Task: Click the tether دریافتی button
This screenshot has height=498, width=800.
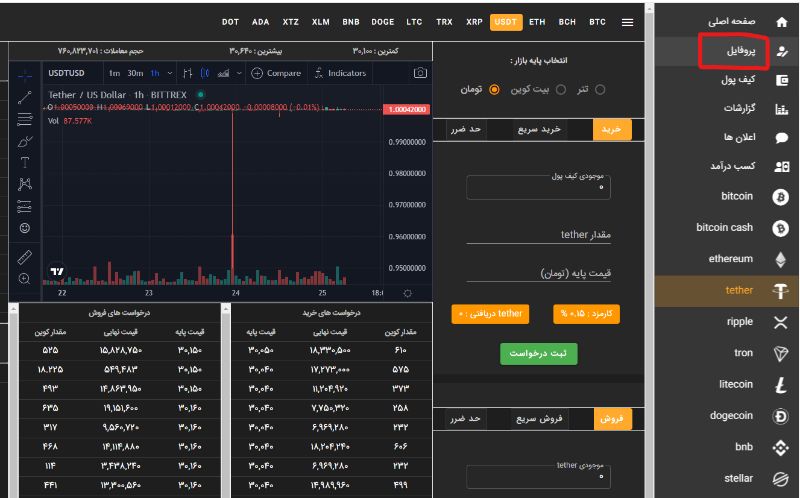Action: 490,314
